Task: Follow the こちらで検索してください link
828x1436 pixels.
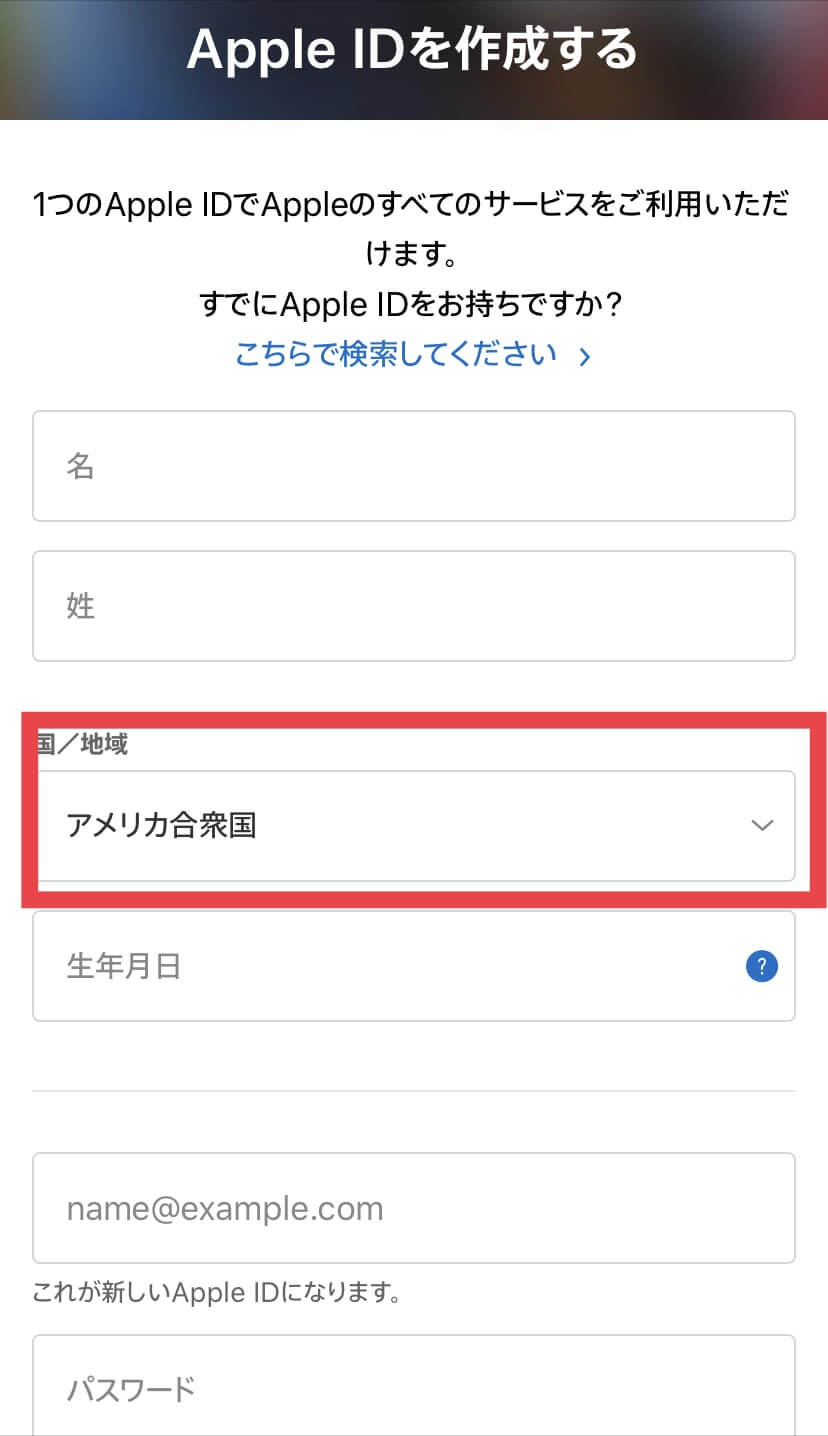Action: pos(396,355)
